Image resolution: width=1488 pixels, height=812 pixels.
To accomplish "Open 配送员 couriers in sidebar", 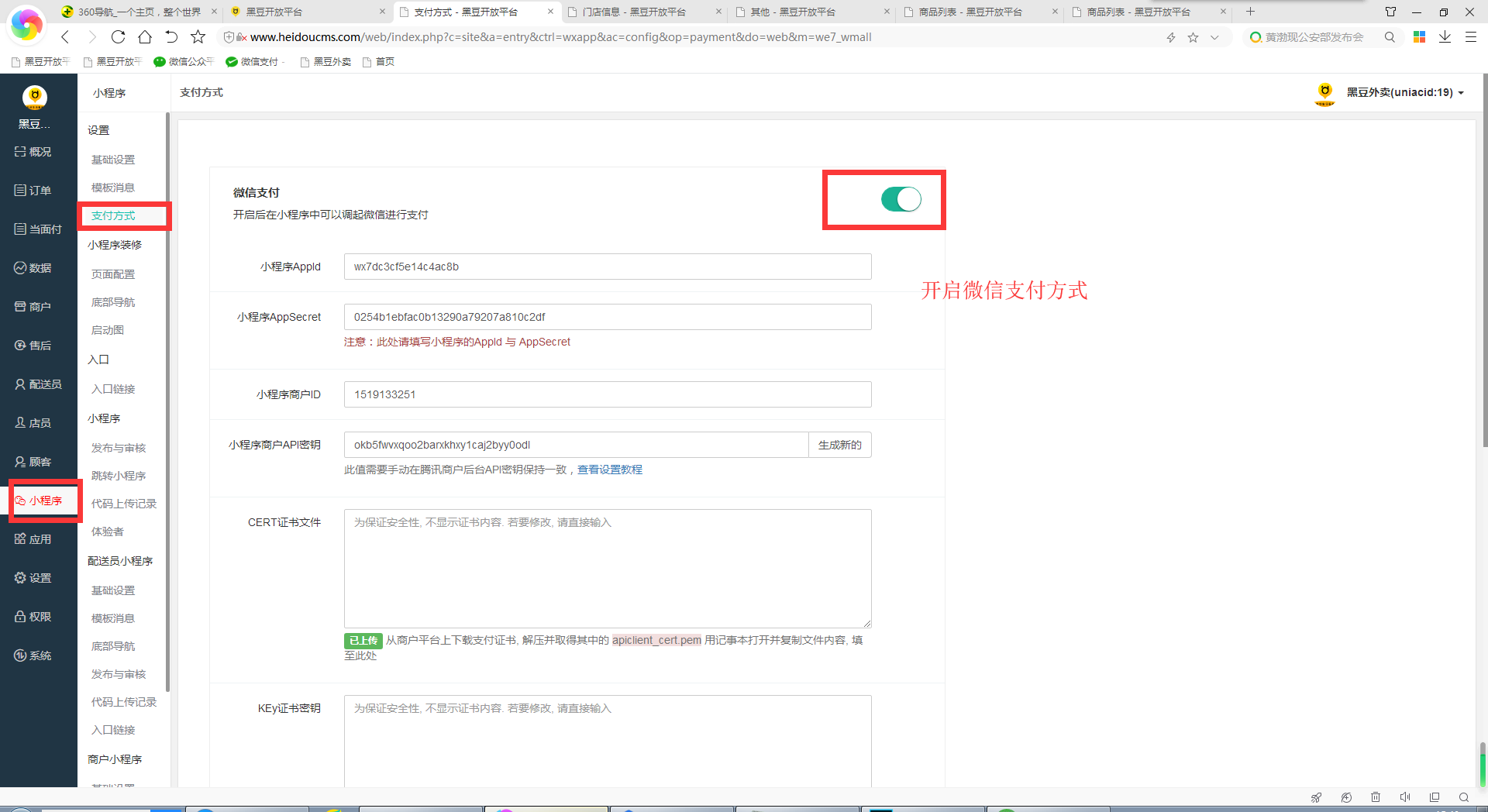I will (38, 384).
